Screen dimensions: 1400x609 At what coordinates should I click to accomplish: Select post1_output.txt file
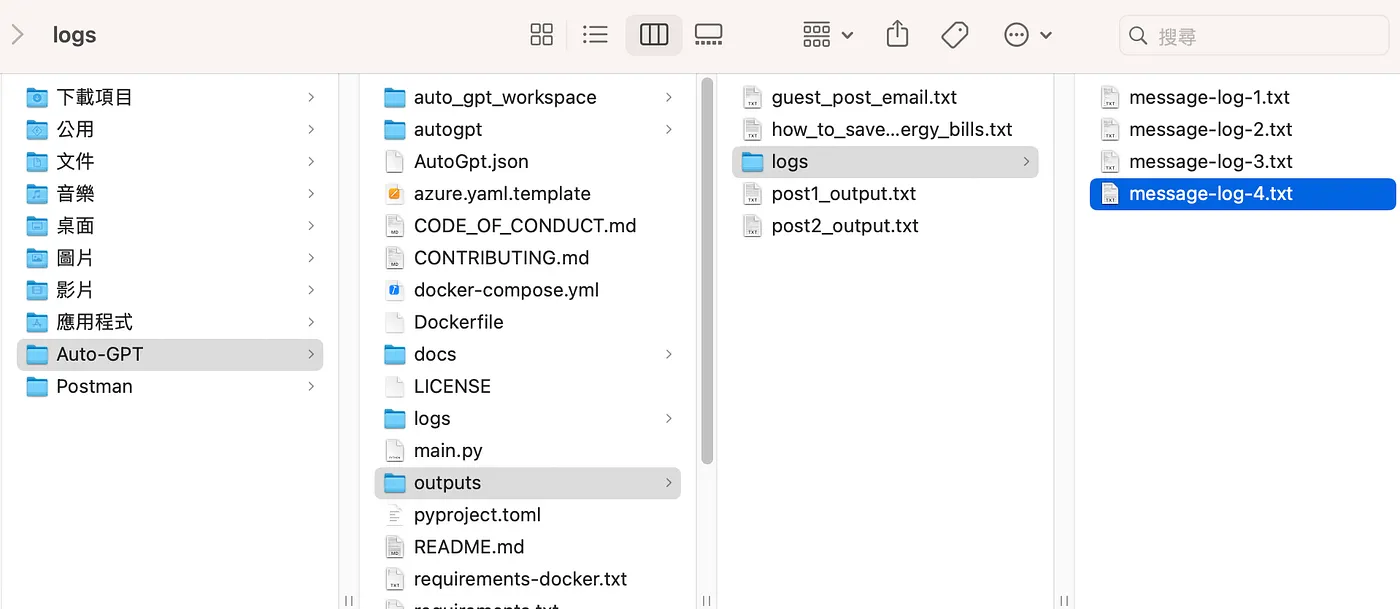click(886, 193)
